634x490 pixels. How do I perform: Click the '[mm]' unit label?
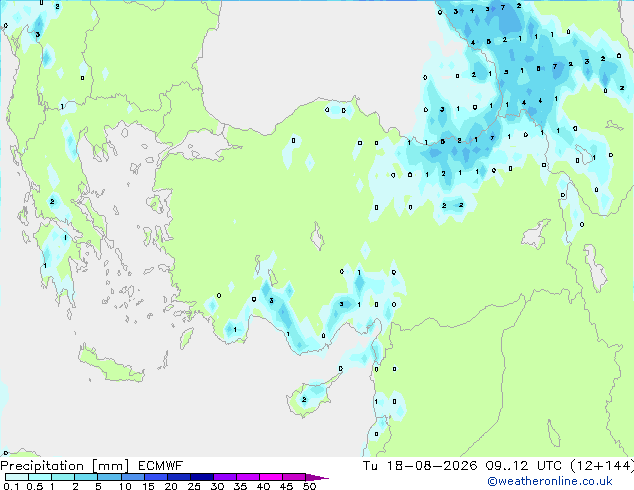point(111,466)
